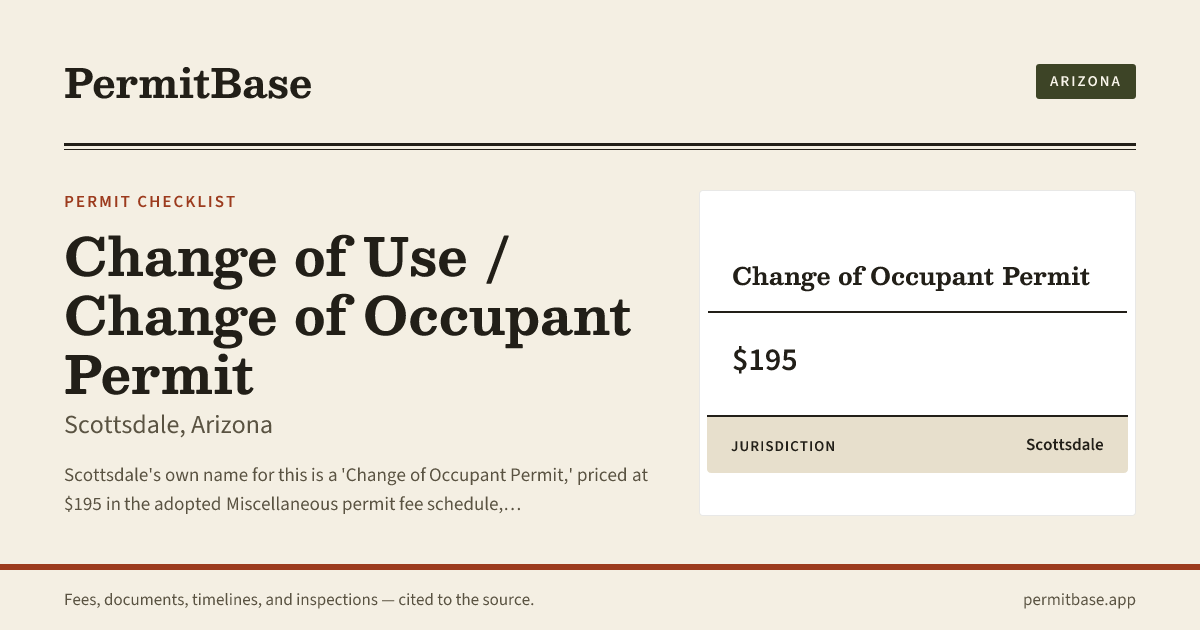This screenshot has width=1200, height=630.
Task: Click the Change of Occupant heading line
Action: [x=348, y=316]
